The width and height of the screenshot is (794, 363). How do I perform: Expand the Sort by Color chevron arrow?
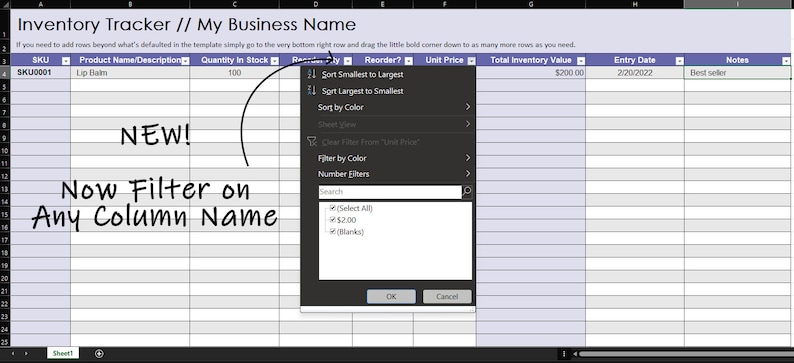click(467, 107)
